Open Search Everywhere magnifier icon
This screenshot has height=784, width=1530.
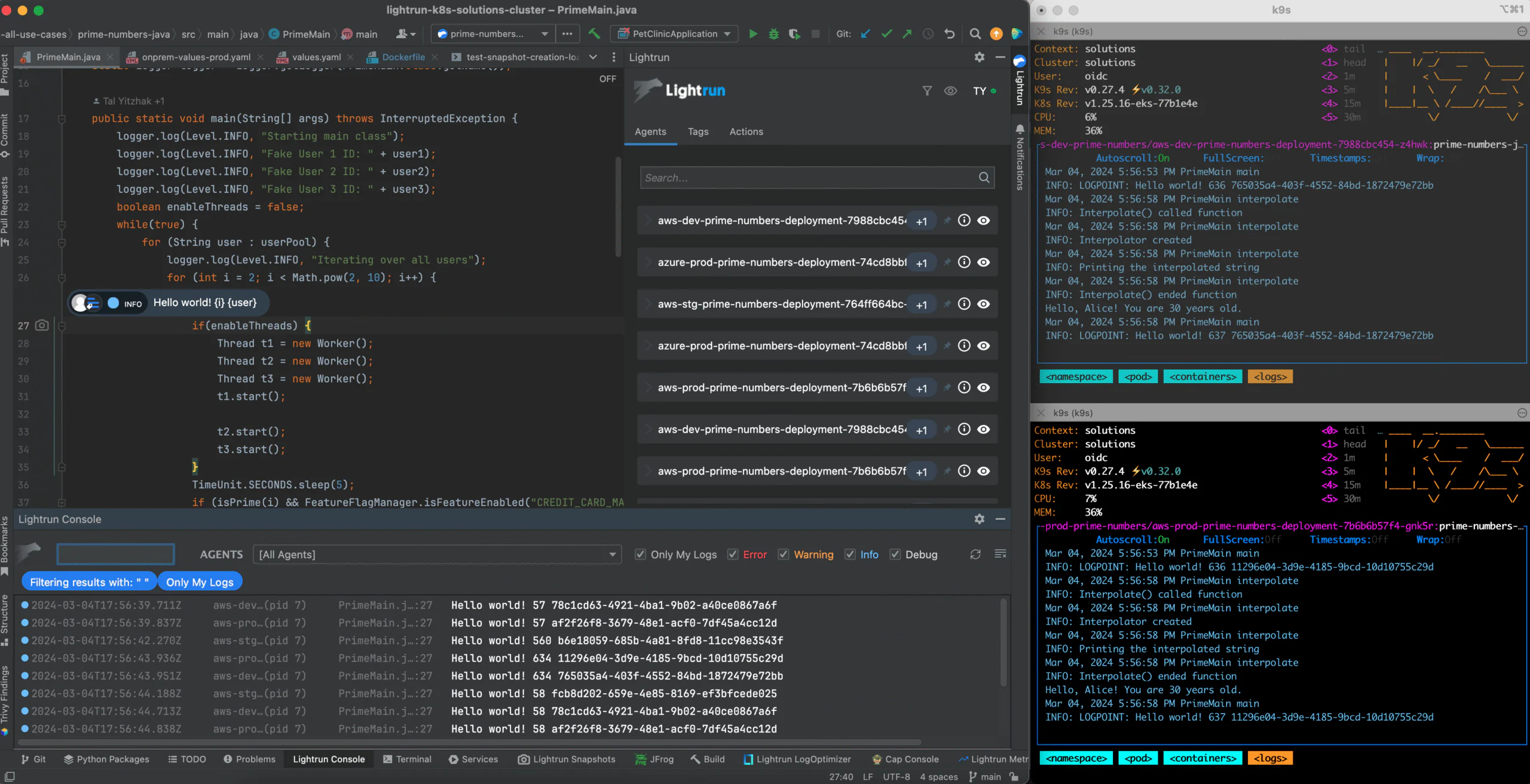pos(975,34)
